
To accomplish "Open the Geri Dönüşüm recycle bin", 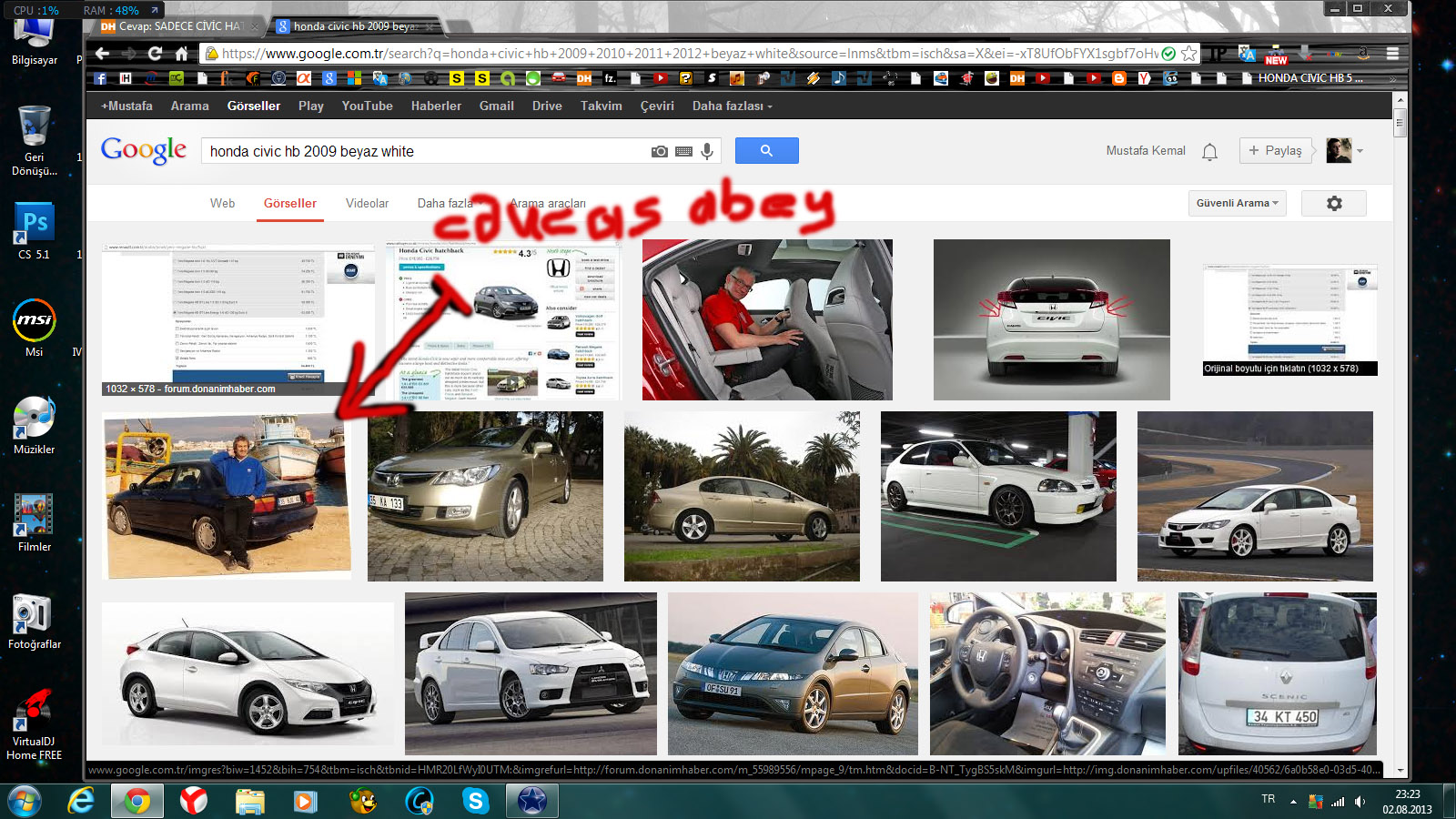I will pyautogui.click(x=34, y=140).
